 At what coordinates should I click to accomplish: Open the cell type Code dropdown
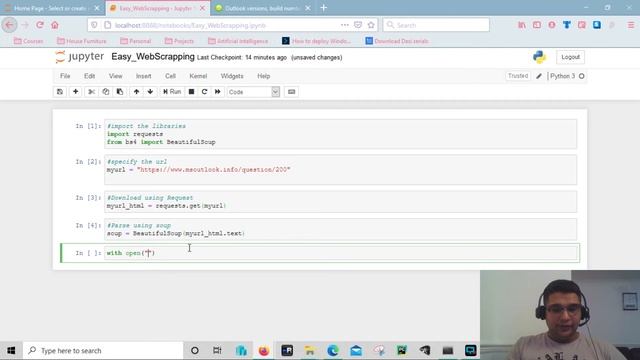click(x=253, y=92)
